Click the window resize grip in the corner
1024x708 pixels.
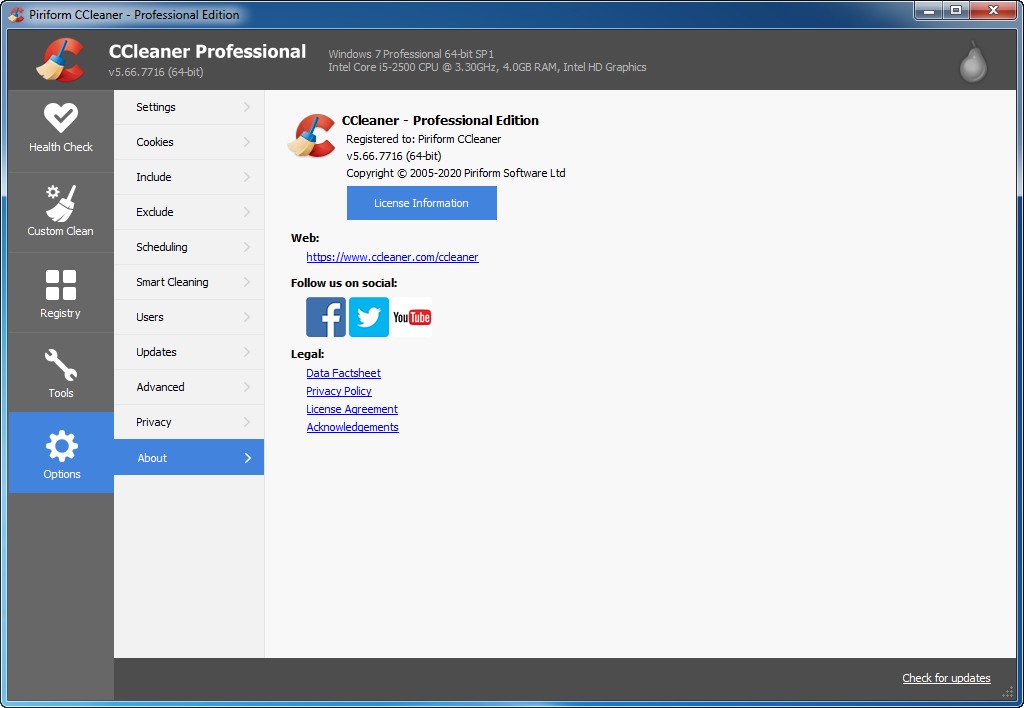1008,693
